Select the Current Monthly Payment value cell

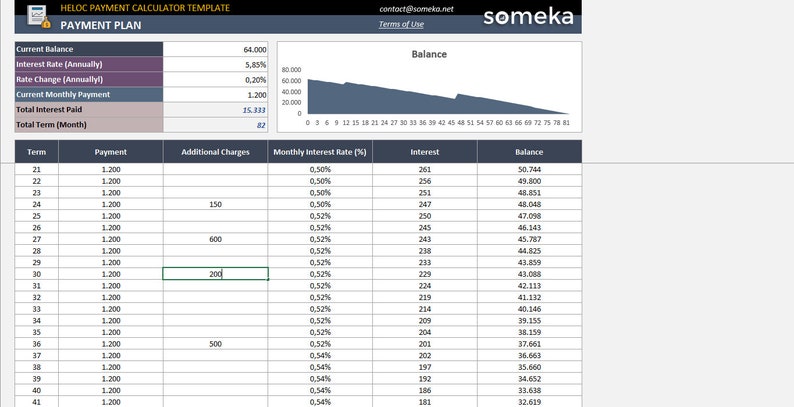(215, 95)
